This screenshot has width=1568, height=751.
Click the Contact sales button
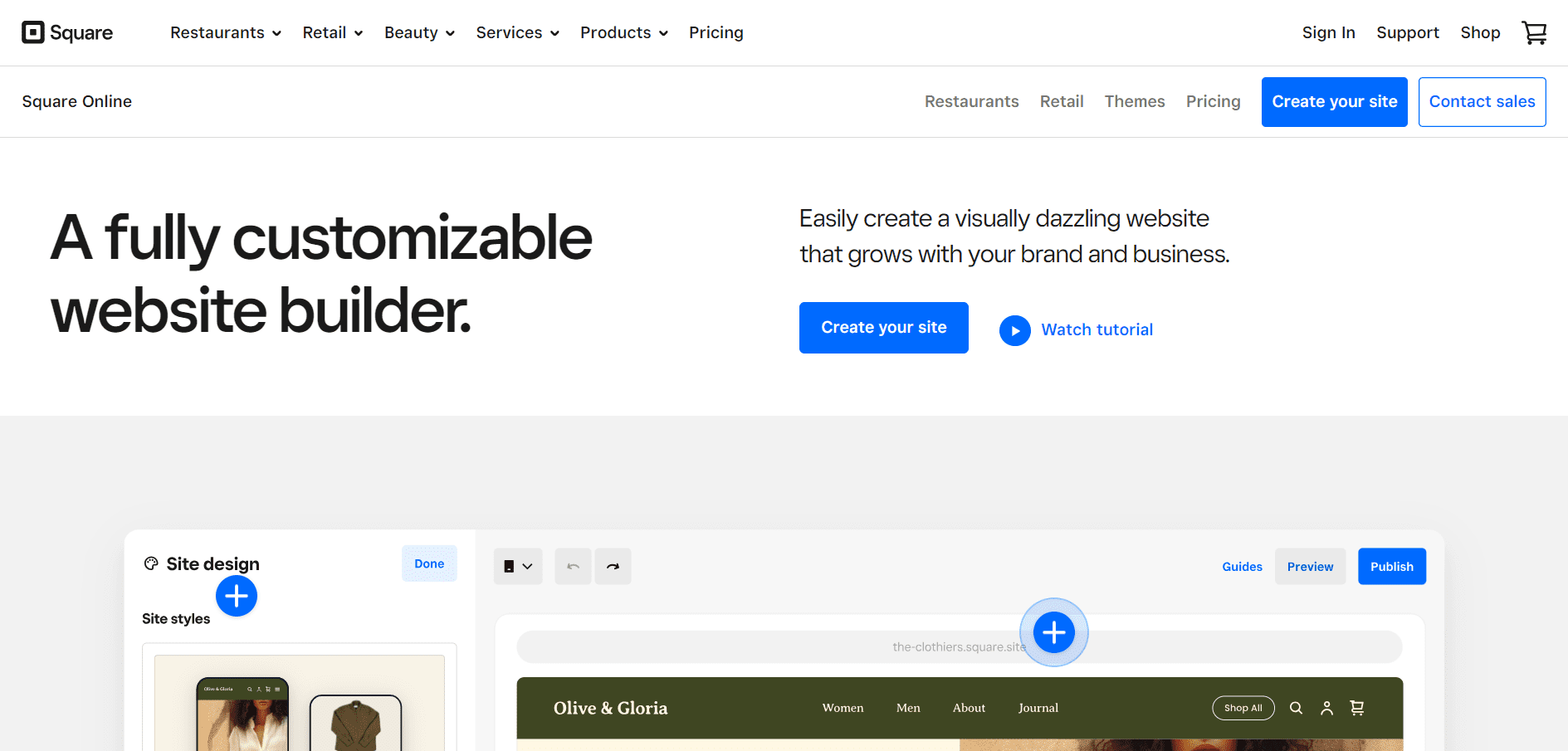pos(1482,102)
